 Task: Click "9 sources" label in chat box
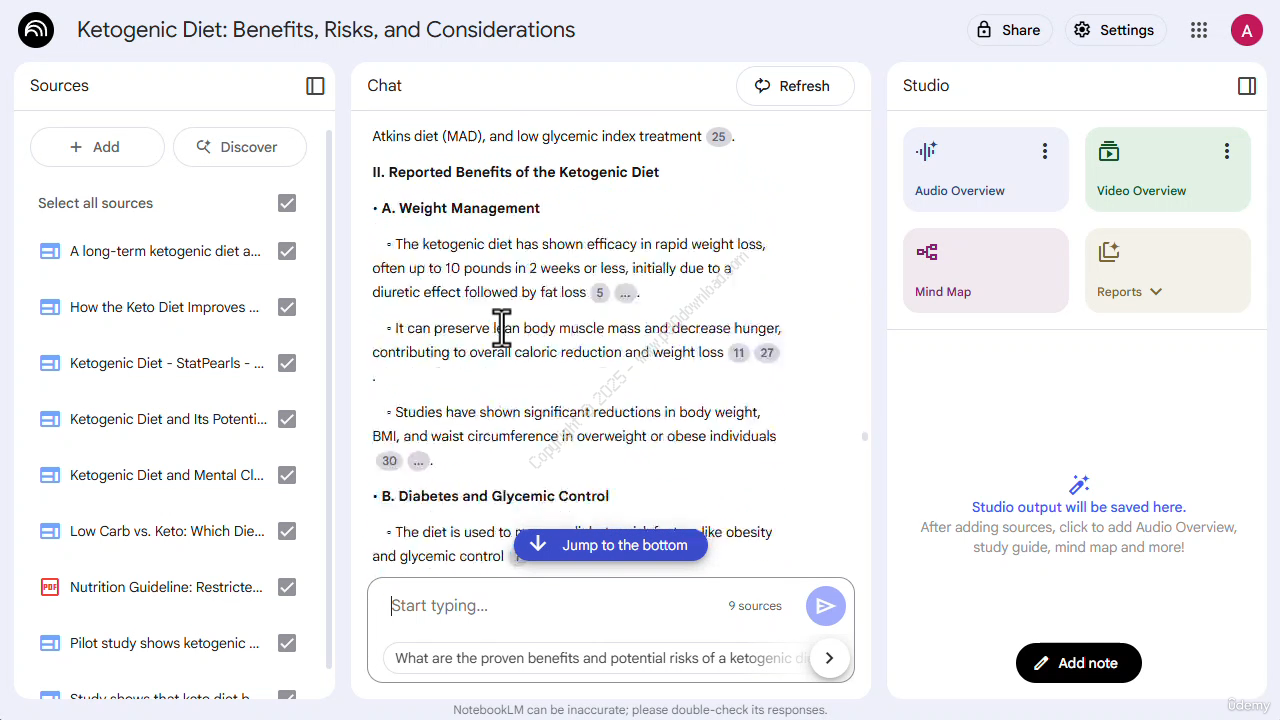point(755,606)
